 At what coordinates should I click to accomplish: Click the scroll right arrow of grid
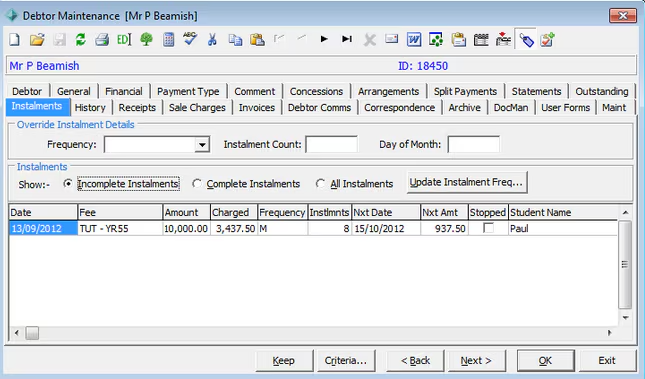click(610, 332)
